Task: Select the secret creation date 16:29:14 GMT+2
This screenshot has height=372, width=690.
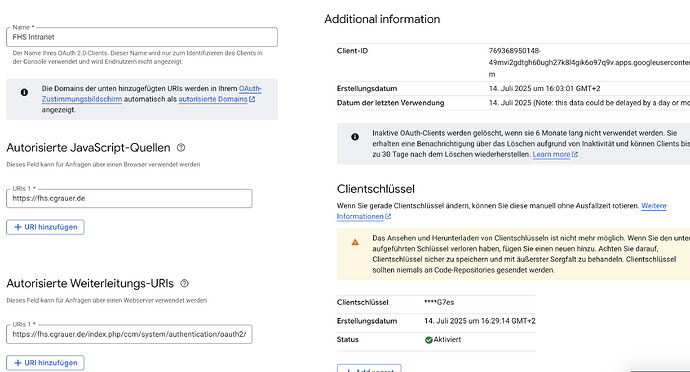Action: [480, 321]
